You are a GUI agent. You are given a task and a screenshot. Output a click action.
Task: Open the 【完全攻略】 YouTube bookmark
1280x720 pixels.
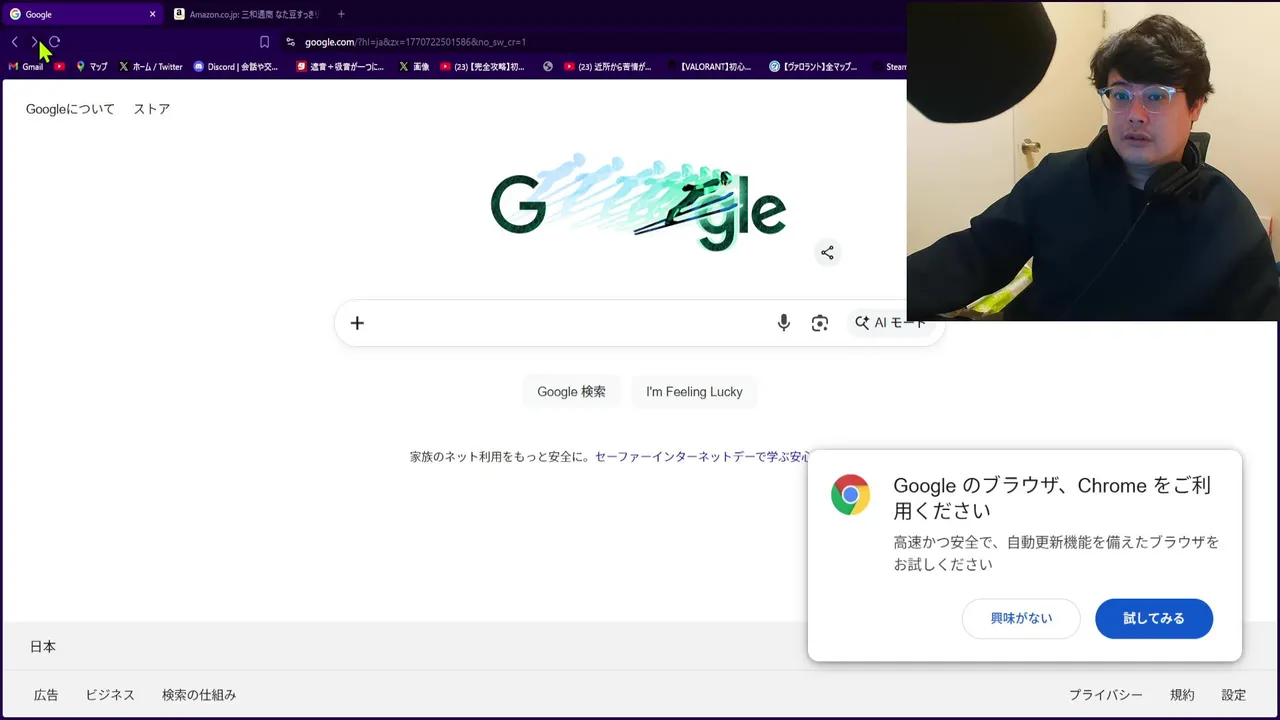pos(483,67)
